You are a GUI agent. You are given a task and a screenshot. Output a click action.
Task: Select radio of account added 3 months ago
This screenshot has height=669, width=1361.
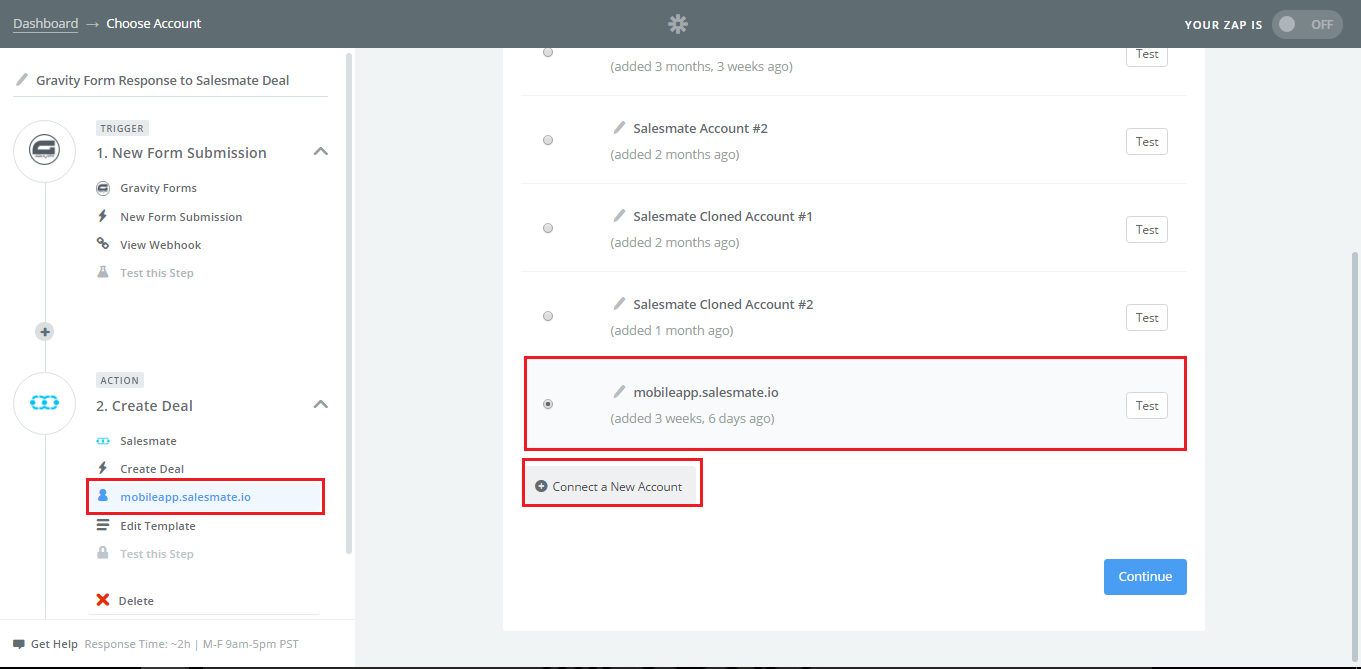click(548, 52)
